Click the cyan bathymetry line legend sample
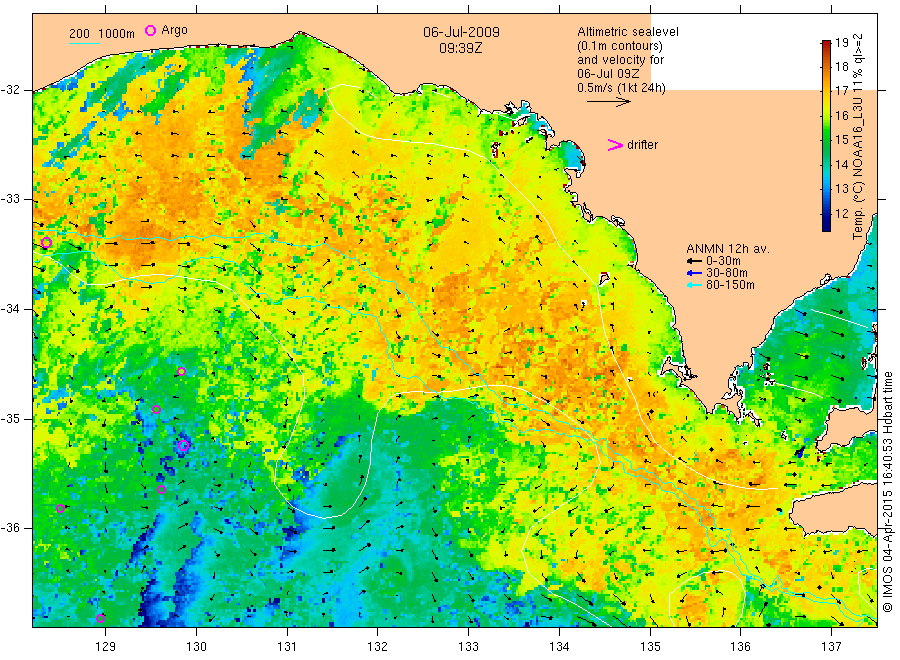 [84, 42]
